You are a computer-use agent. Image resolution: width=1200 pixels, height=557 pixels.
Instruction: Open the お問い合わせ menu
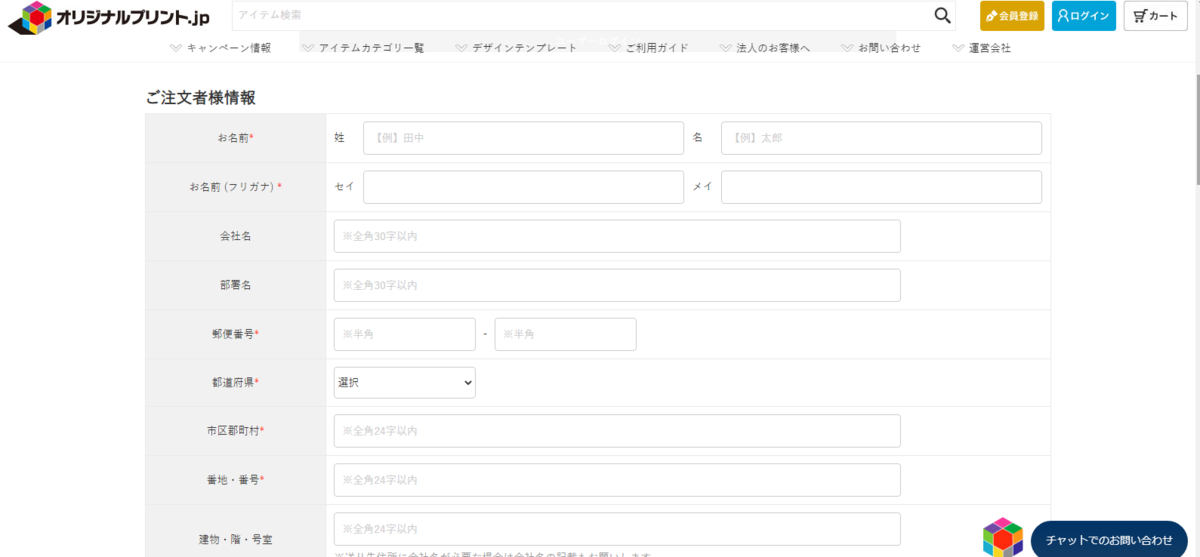(x=881, y=48)
